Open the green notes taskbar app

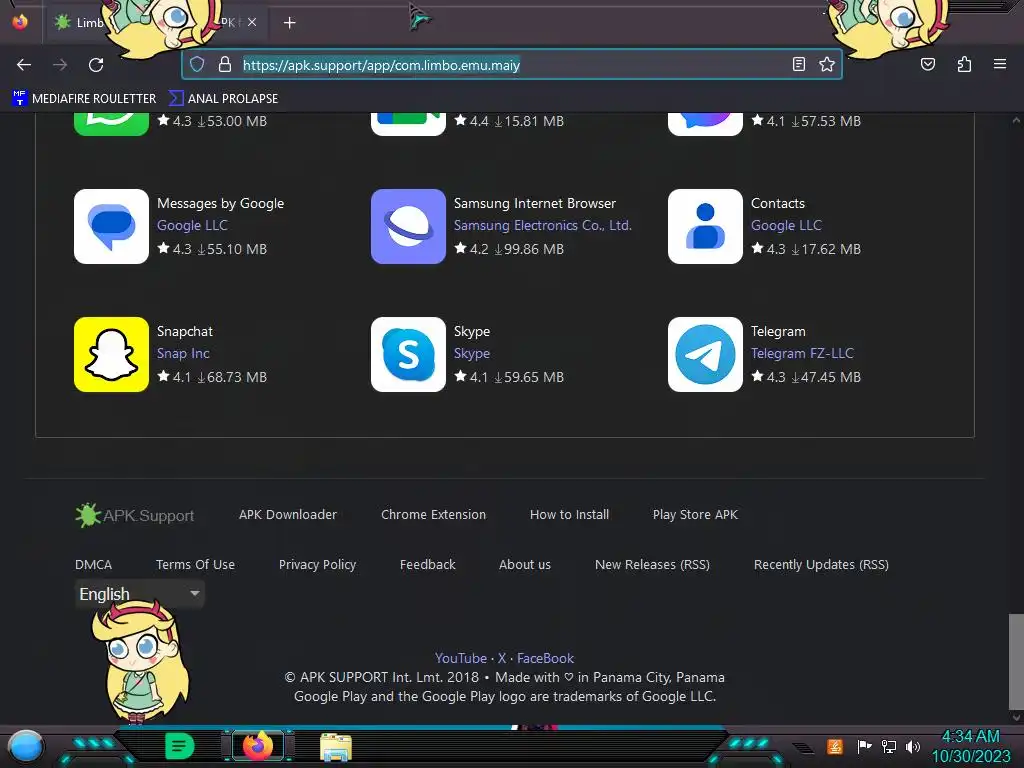pyautogui.click(x=179, y=746)
